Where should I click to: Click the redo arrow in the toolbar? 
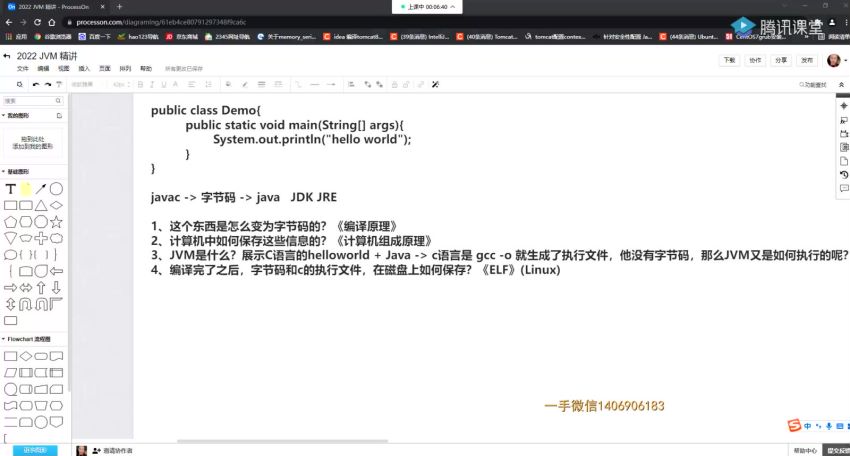pos(46,85)
